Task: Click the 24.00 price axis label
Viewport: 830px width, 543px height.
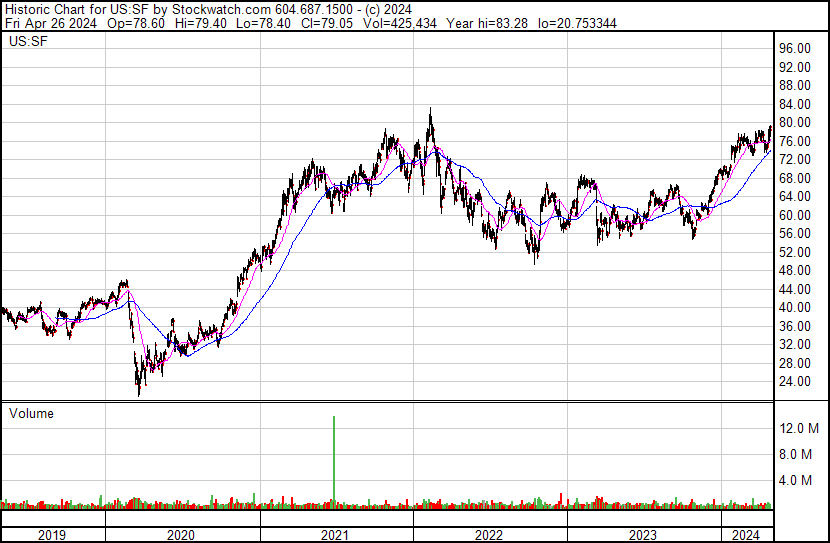Action: [x=795, y=382]
